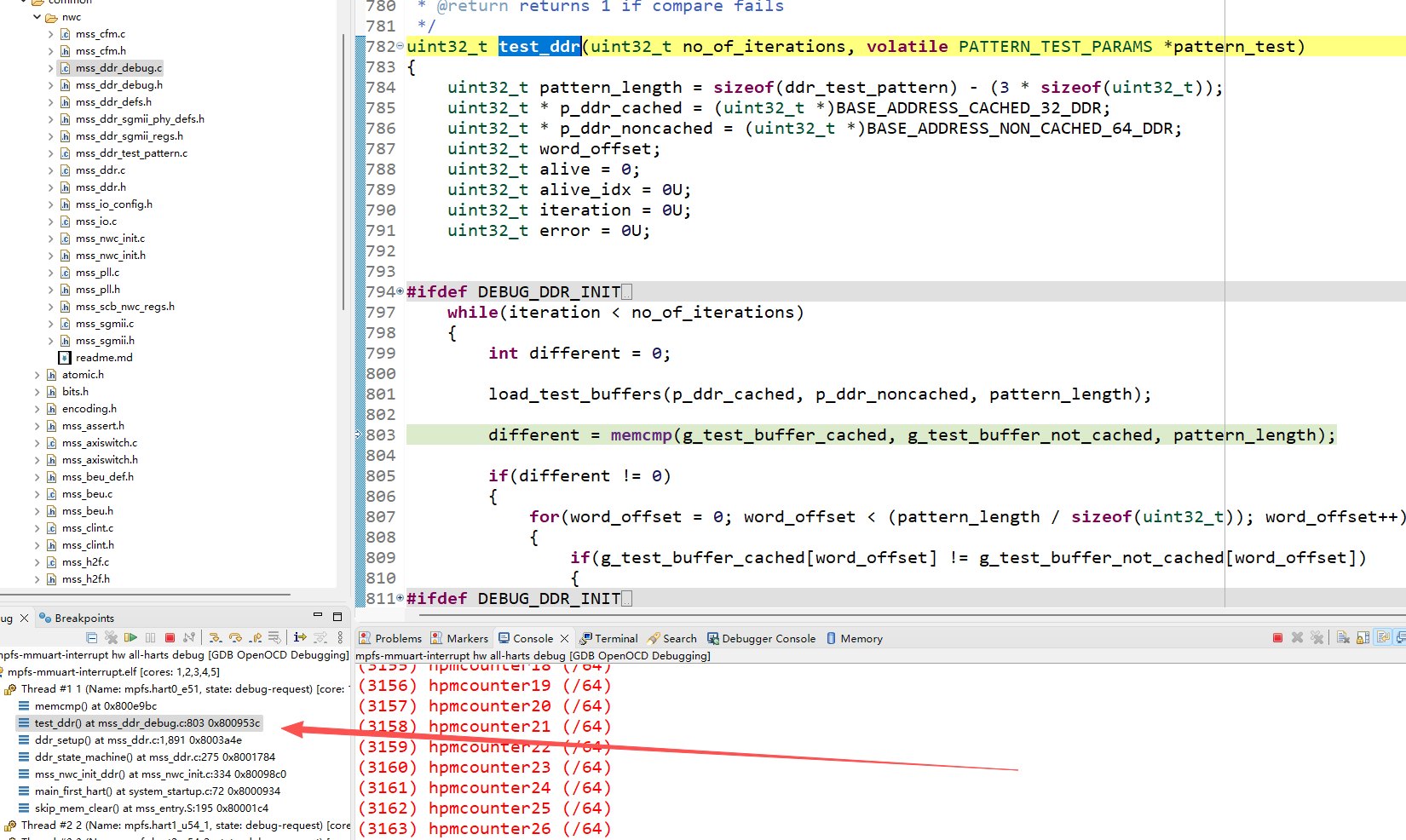Click the editor line 803 marker gutter

coord(360,434)
